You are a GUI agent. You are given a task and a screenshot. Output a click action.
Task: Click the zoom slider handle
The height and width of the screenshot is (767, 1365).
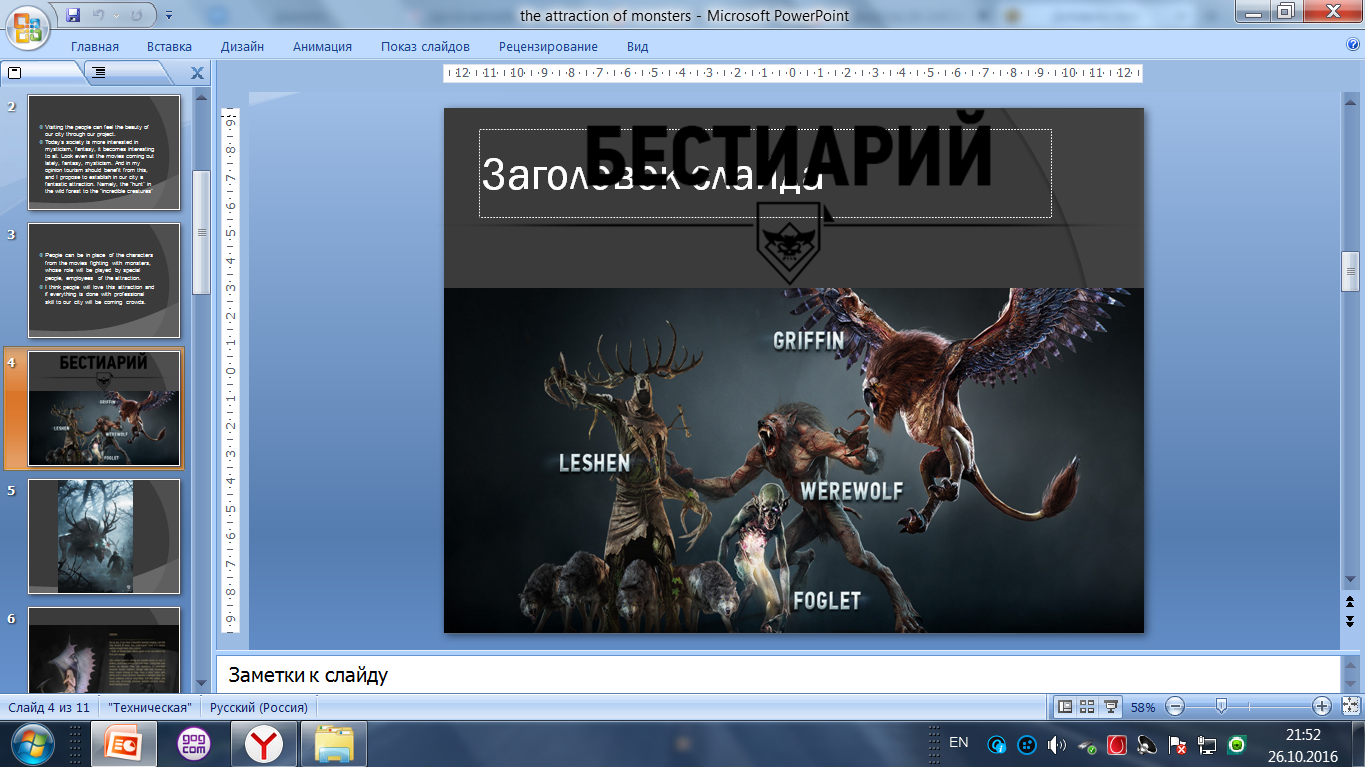pyautogui.click(x=1221, y=707)
